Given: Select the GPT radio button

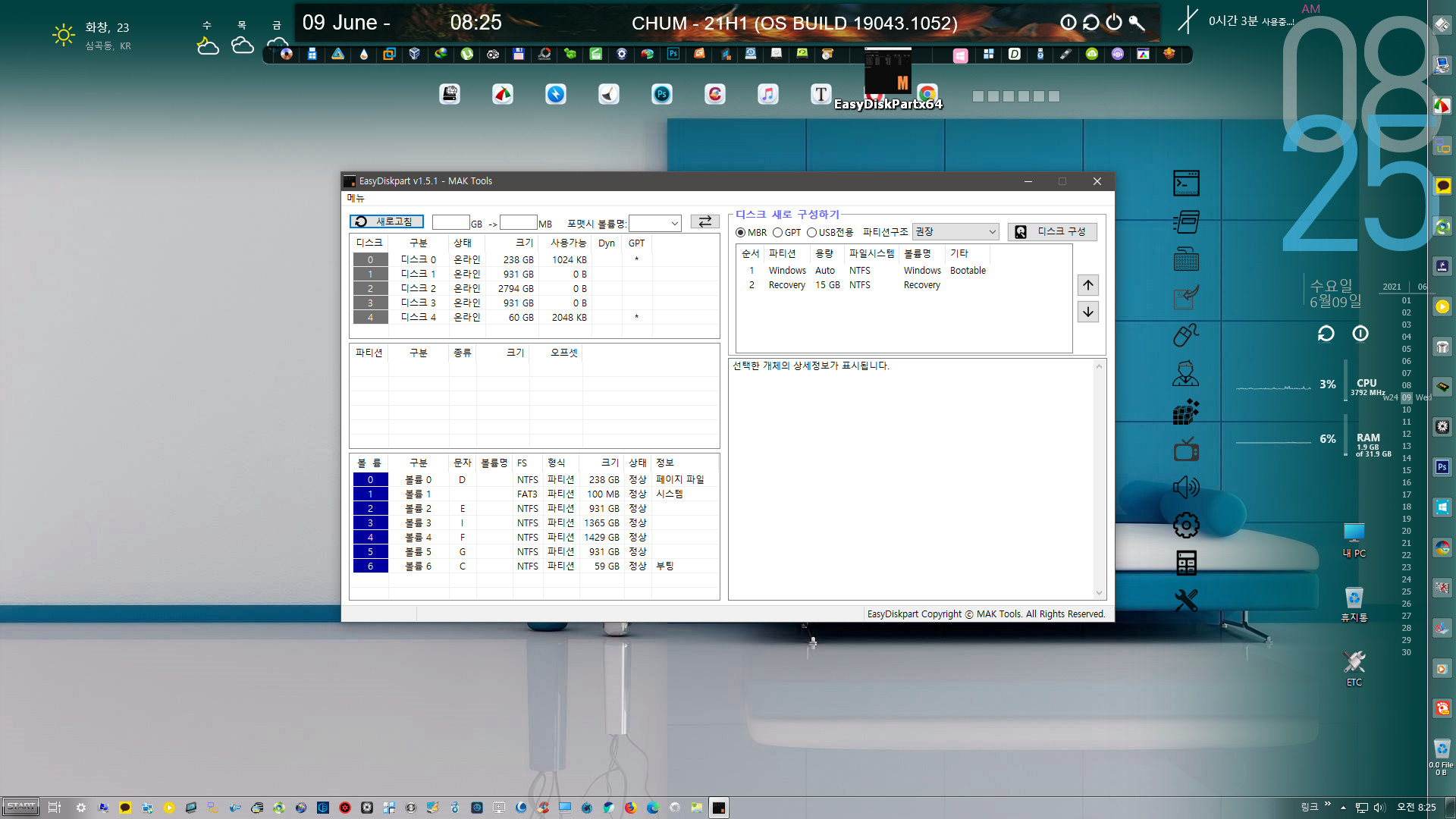Looking at the screenshot, I should pyautogui.click(x=777, y=233).
